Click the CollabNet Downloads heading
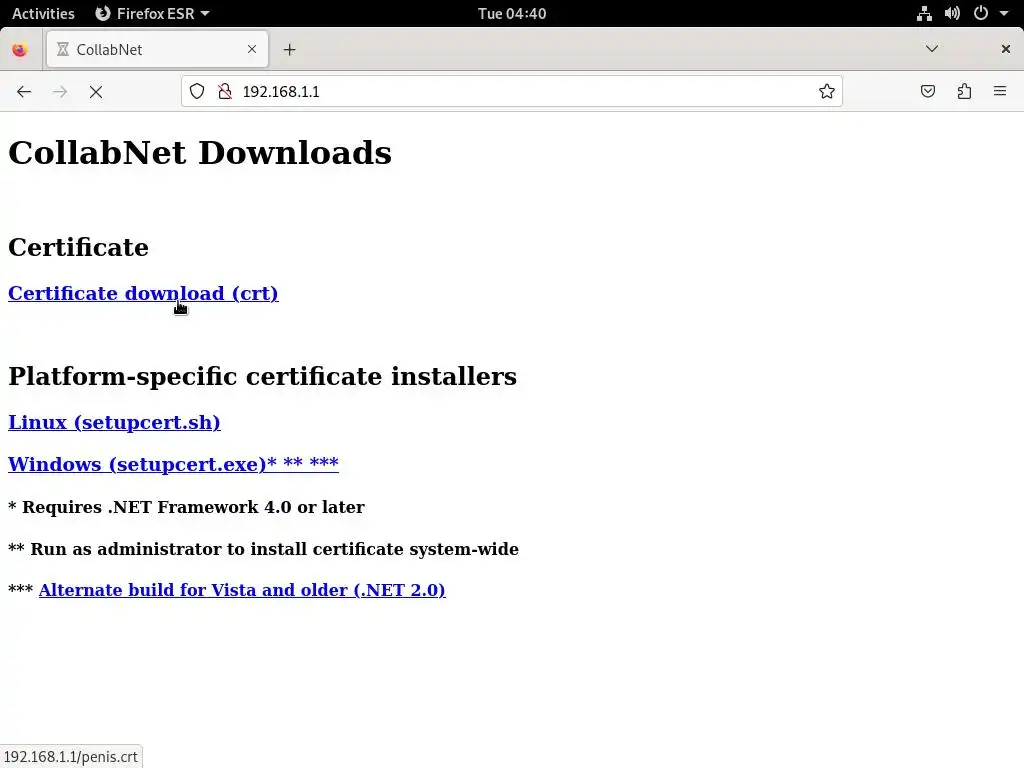Viewport: 1024px width, 768px height. tap(200, 153)
